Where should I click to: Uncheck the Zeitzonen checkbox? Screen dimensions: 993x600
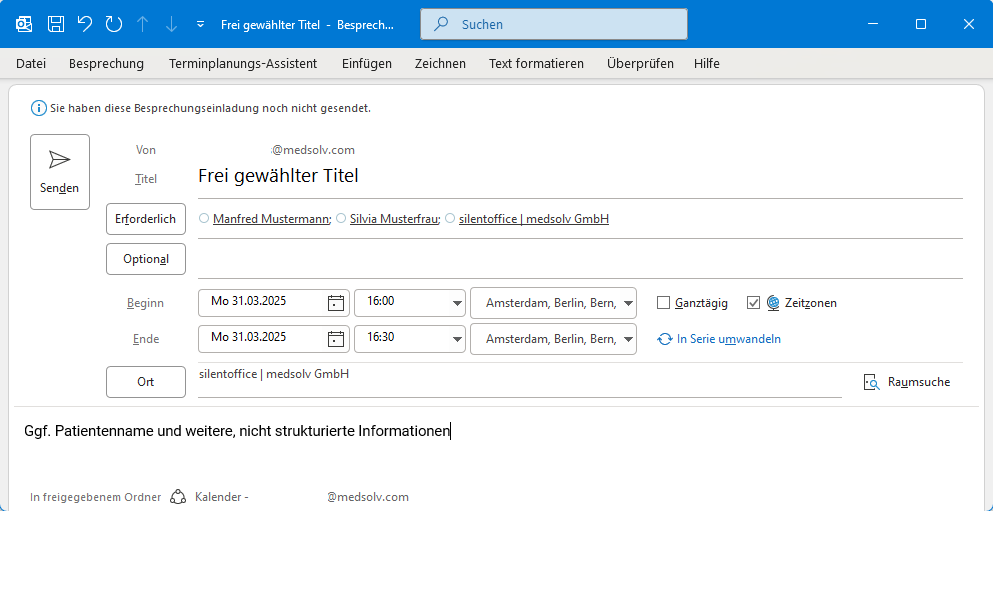coord(753,303)
